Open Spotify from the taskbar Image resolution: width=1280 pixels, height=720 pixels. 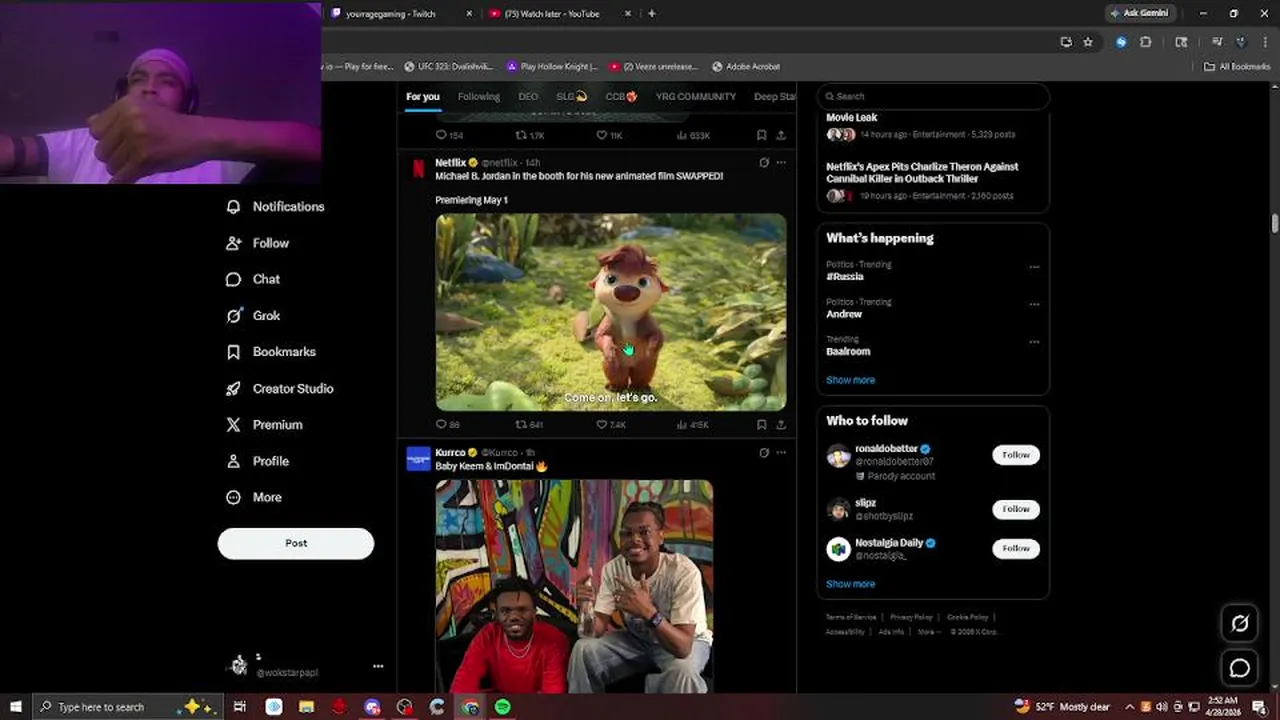502,707
